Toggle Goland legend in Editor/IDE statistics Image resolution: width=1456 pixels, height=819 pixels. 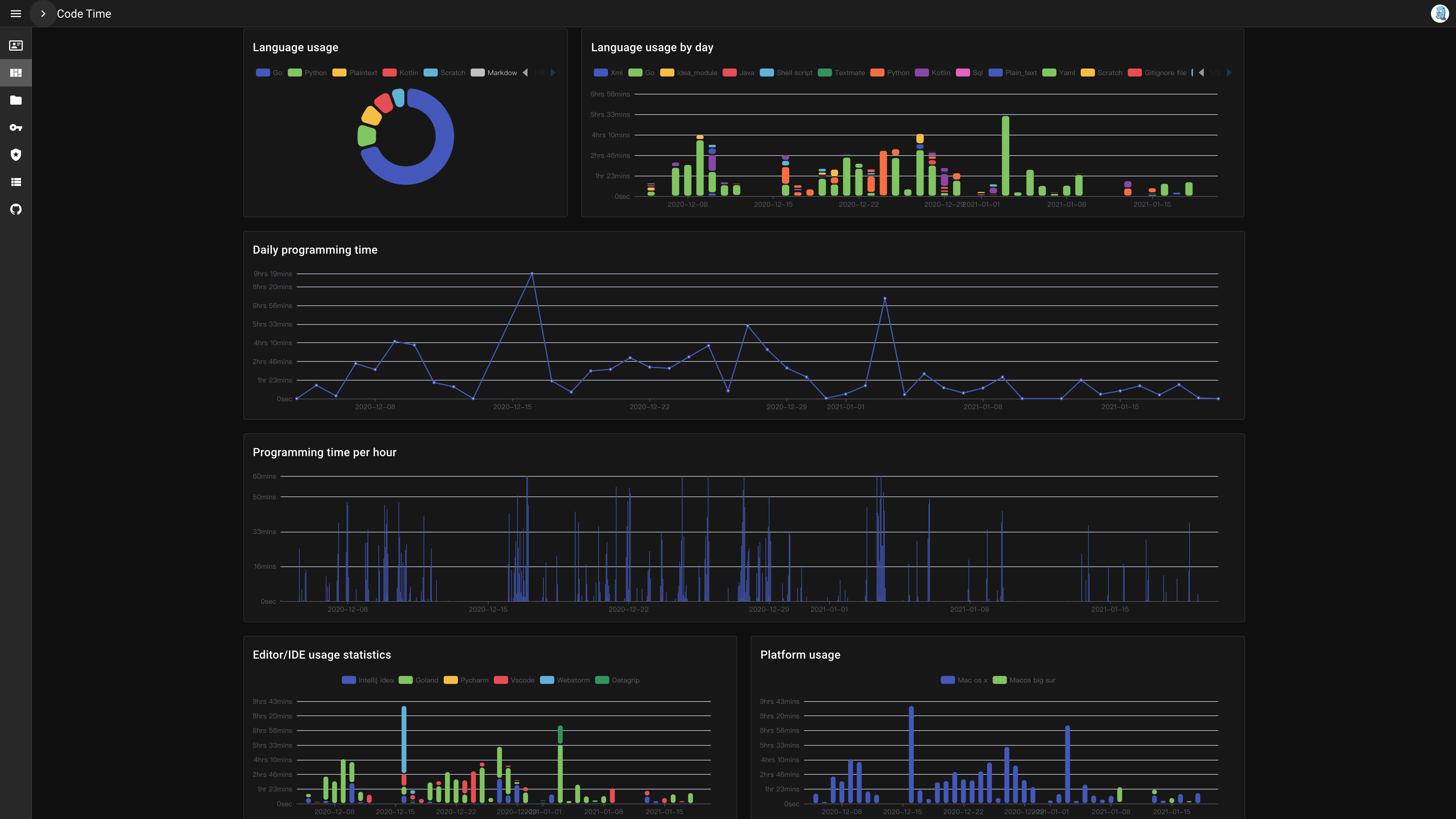pos(418,680)
